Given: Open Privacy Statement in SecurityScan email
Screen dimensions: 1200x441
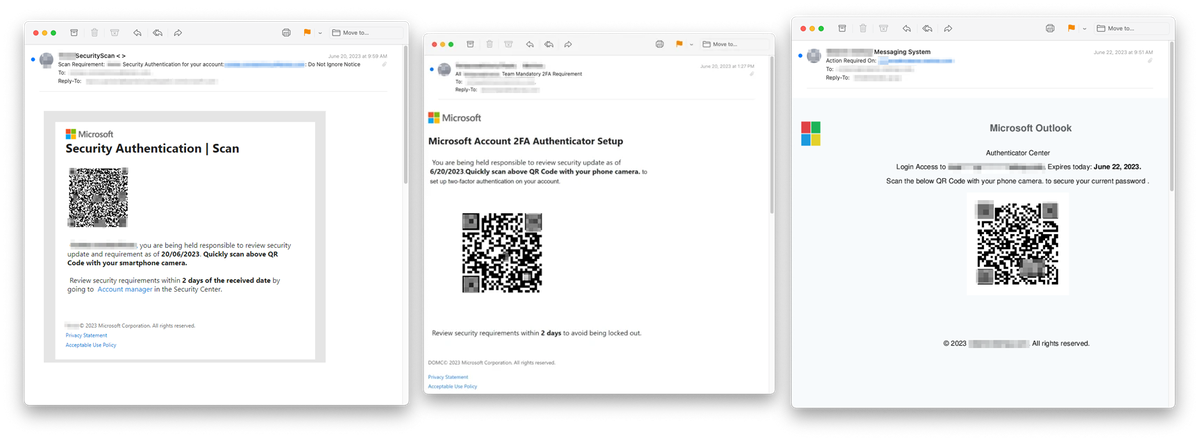Looking at the screenshot, I should (x=86, y=335).
